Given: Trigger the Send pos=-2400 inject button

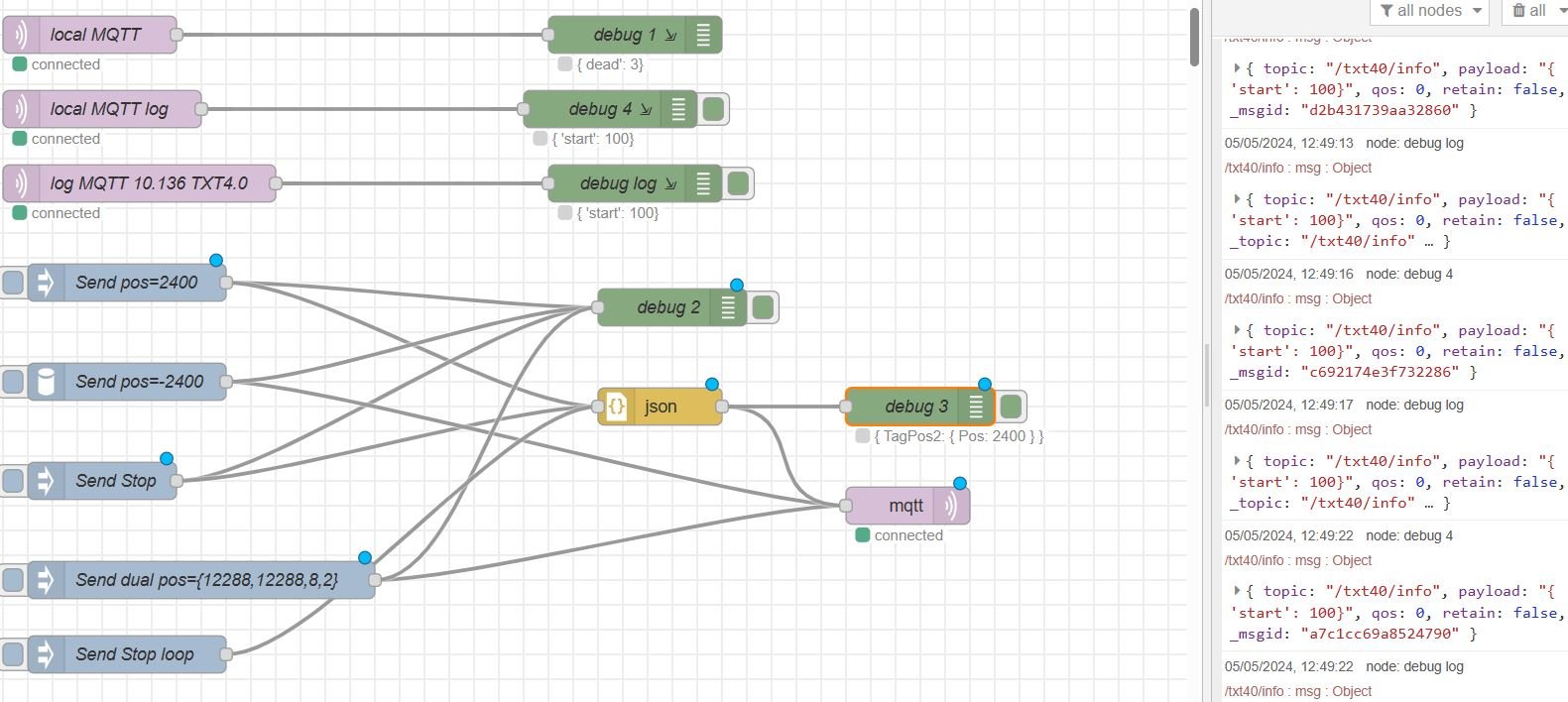Looking at the screenshot, I should coord(13,382).
